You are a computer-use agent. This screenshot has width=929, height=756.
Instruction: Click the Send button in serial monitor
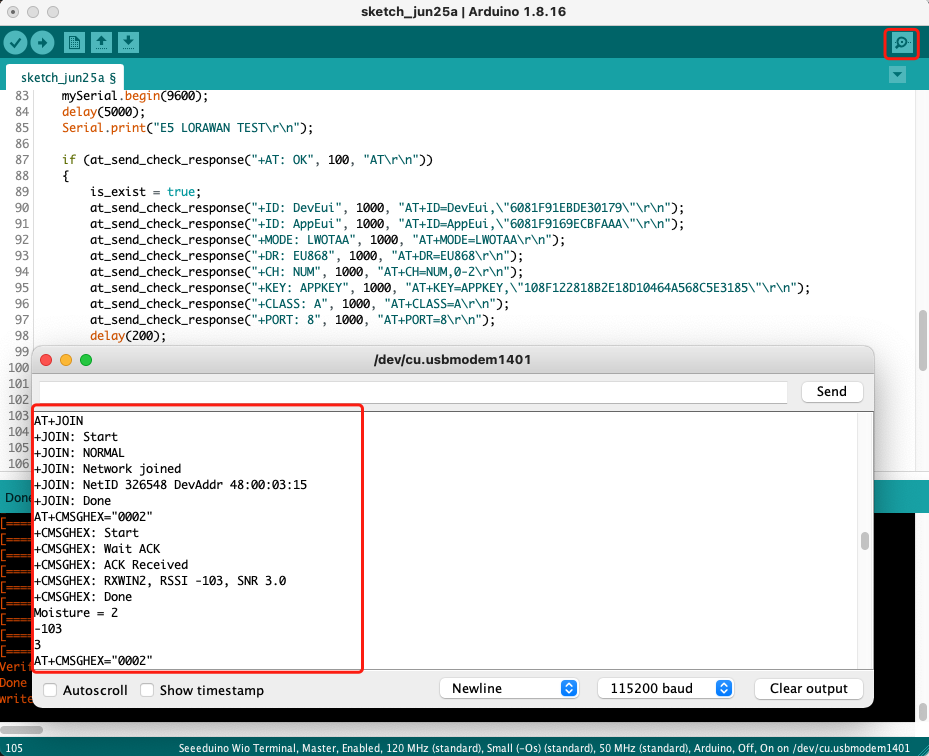coord(832,392)
